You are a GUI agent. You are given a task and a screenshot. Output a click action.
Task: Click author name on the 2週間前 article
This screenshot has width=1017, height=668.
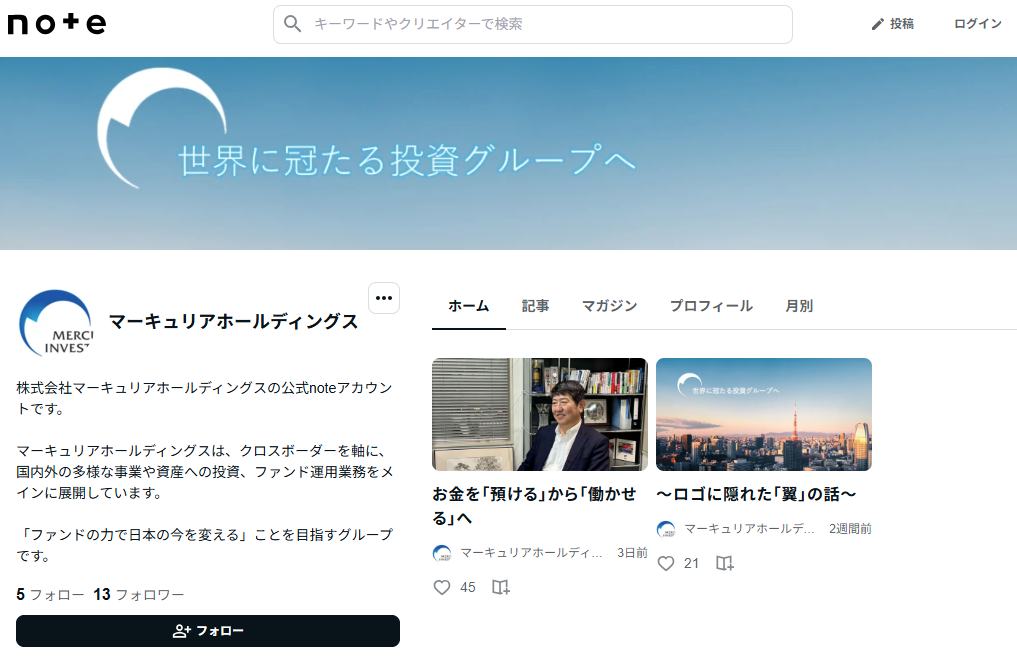click(x=749, y=529)
